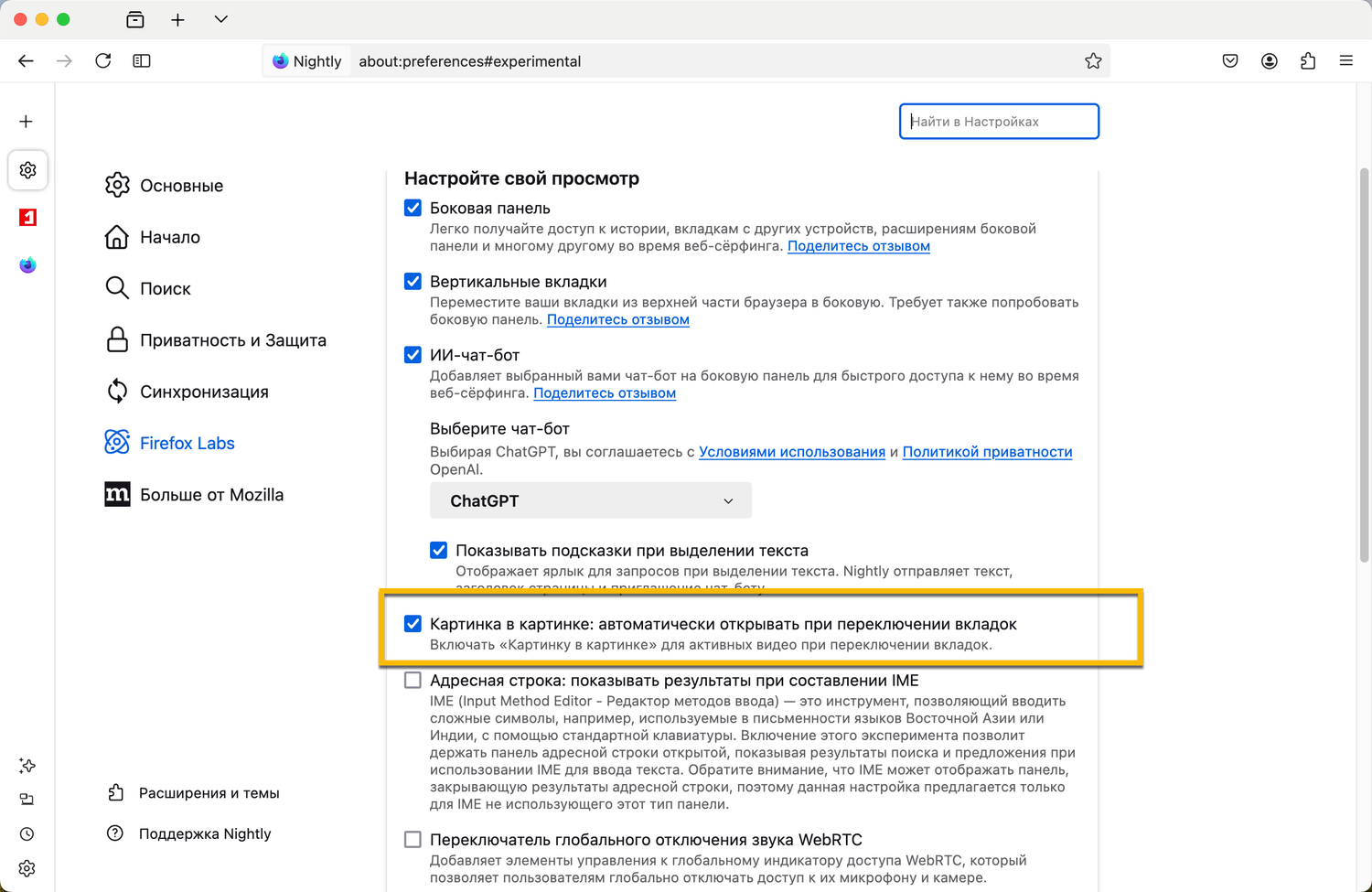Disable the Вертикальные вкладки checkbox
This screenshot has width=1372, height=892.
(x=413, y=282)
